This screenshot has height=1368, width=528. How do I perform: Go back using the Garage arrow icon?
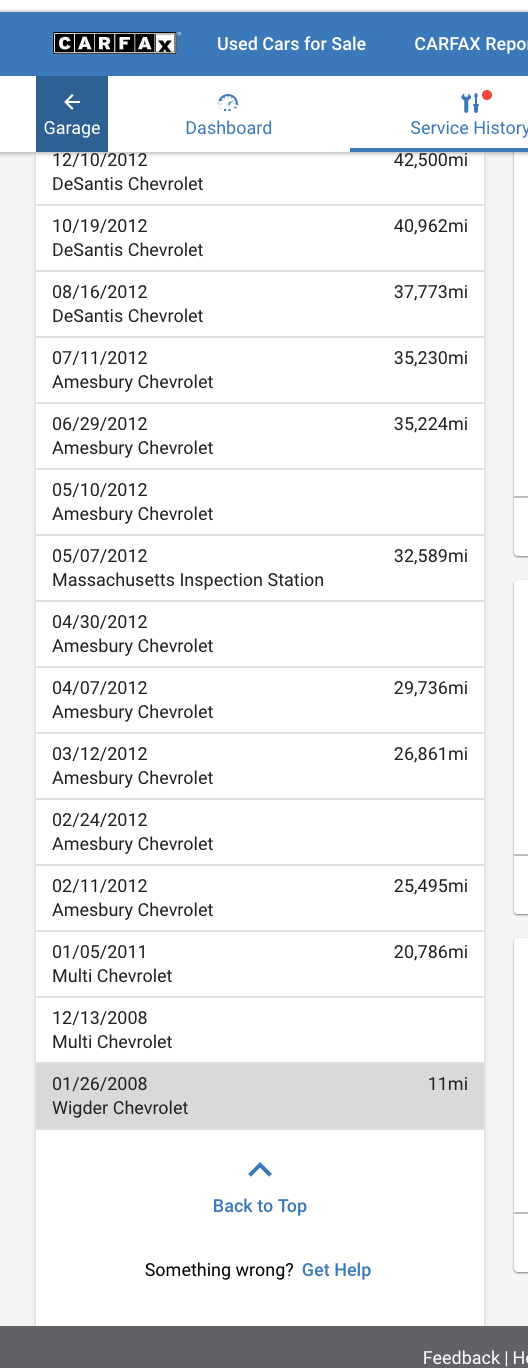[x=72, y=102]
